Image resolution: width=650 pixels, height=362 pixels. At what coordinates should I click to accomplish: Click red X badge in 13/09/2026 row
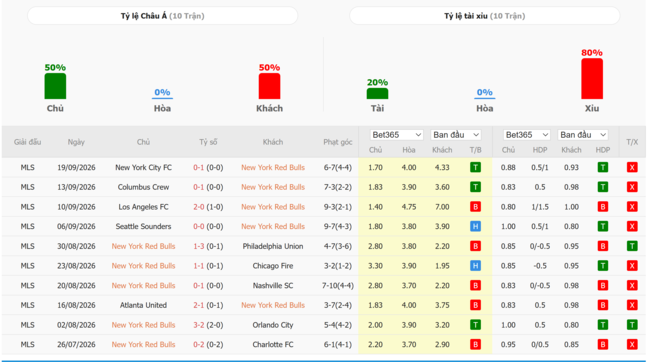coord(632,187)
